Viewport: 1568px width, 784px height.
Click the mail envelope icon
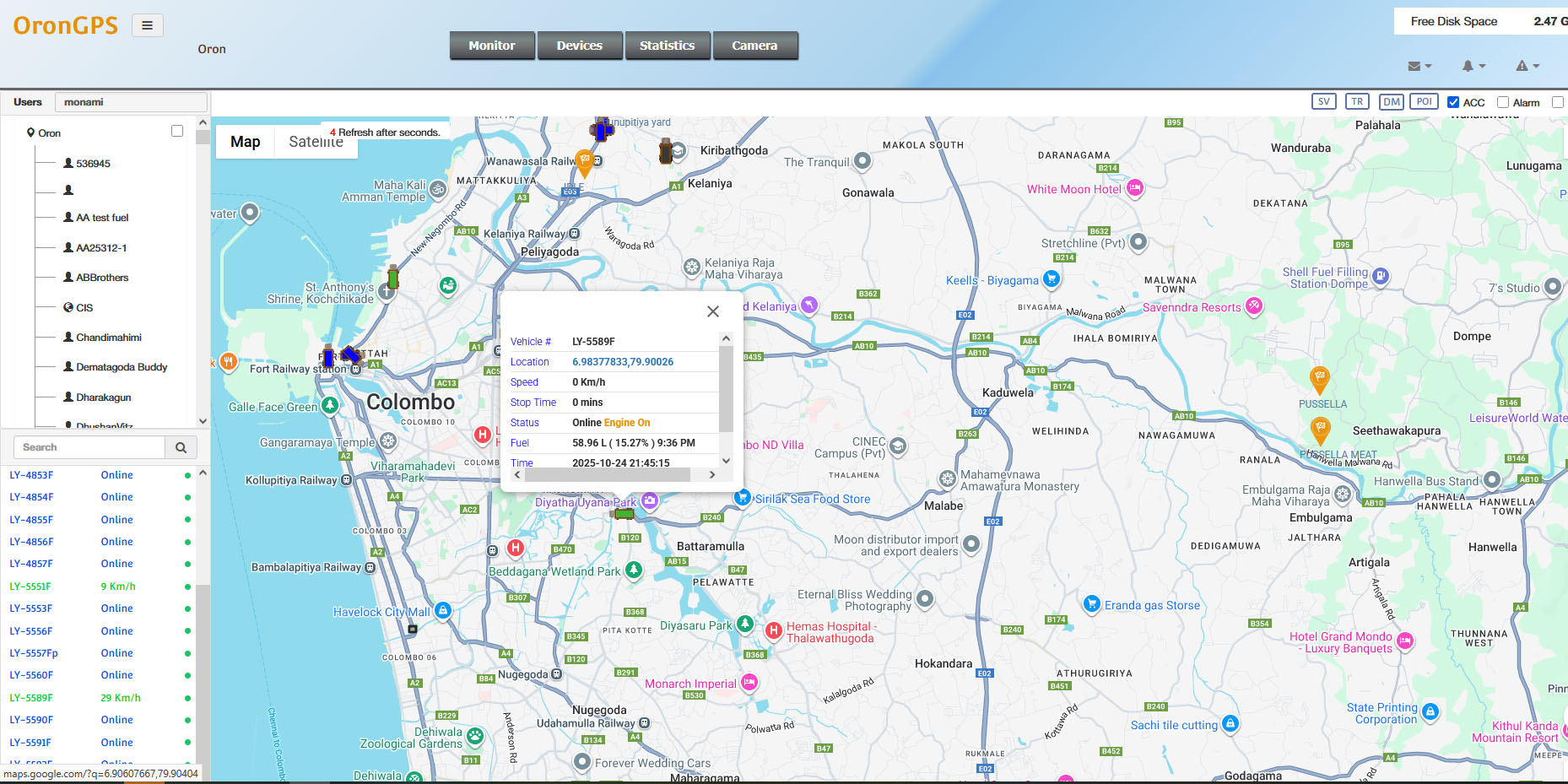[x=1414, y=66]
